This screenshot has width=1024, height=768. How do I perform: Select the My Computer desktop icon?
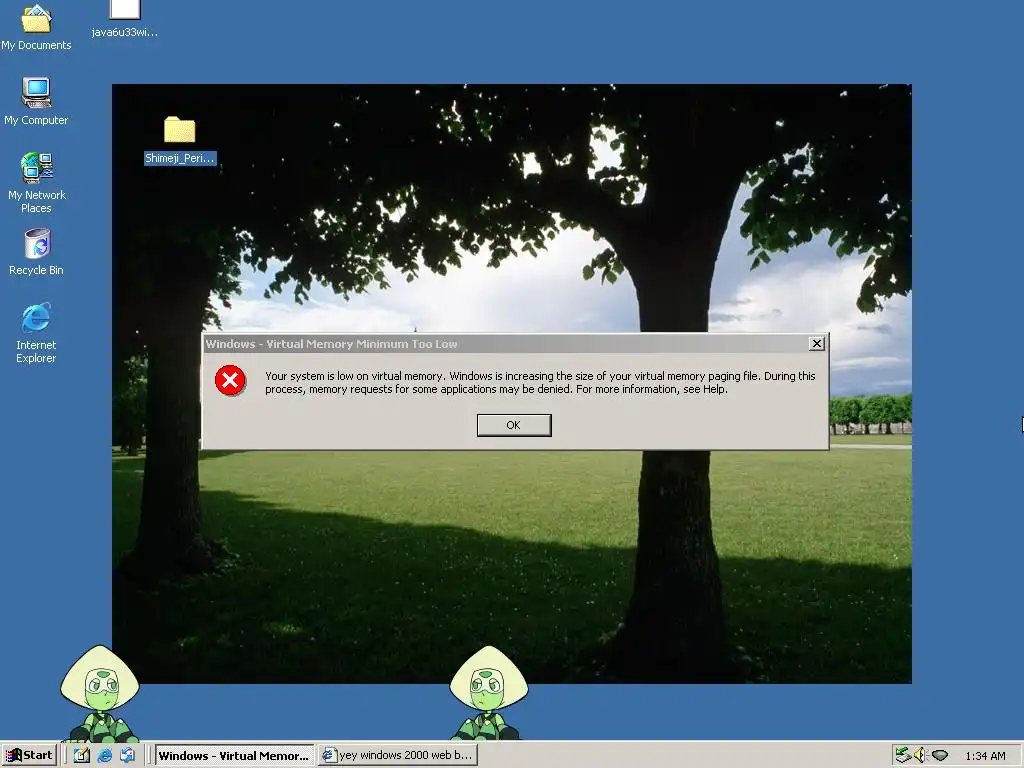pos(36,101)
